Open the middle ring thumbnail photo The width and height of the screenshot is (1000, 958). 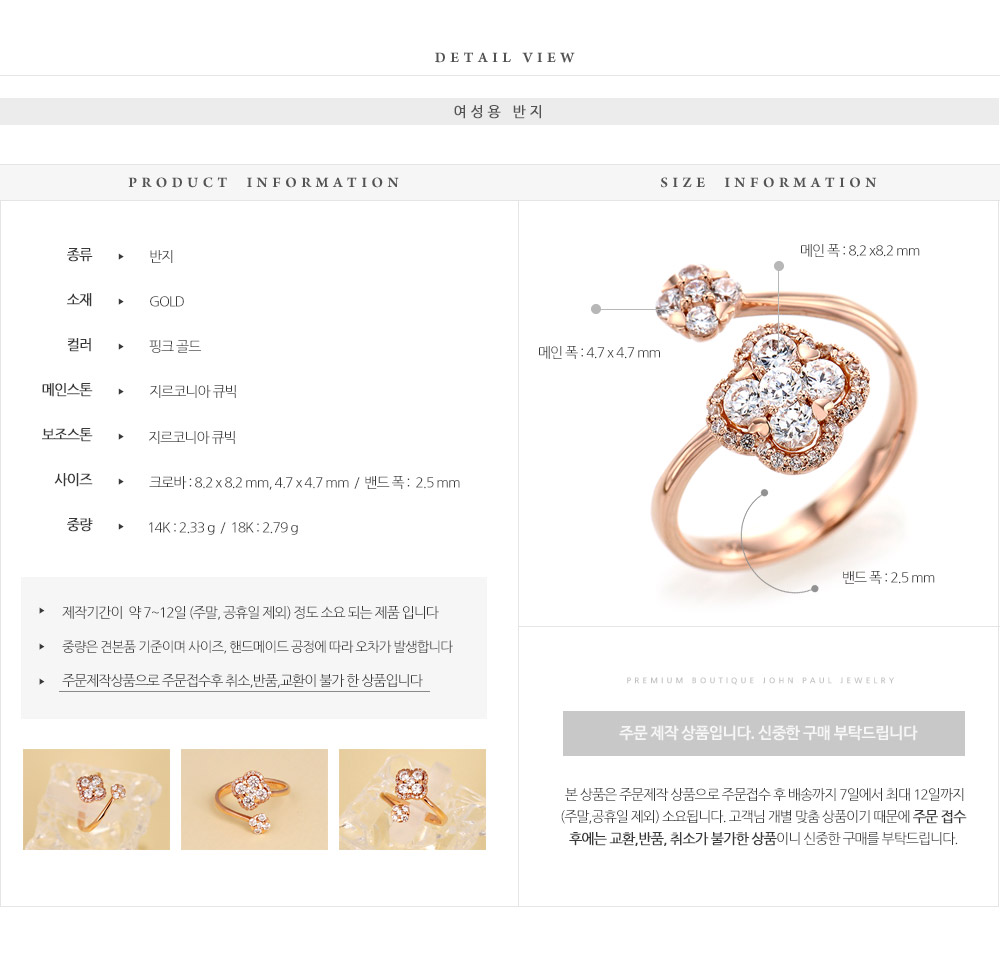coord(254,799)
